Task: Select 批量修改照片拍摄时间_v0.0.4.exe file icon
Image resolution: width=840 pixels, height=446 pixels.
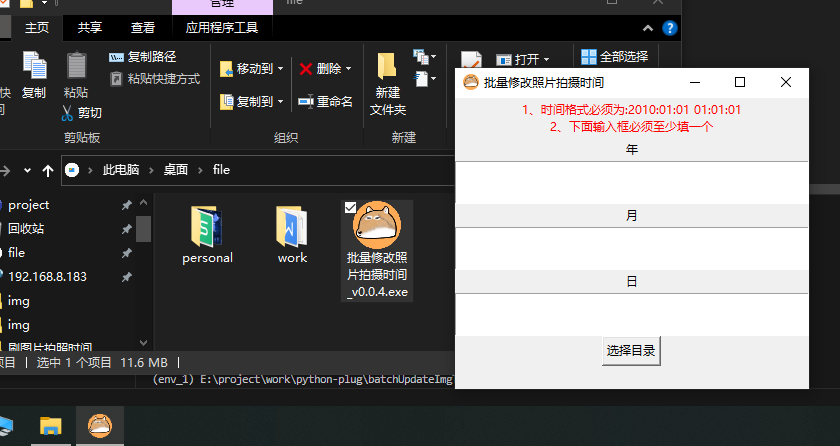Action: point(377,225)
